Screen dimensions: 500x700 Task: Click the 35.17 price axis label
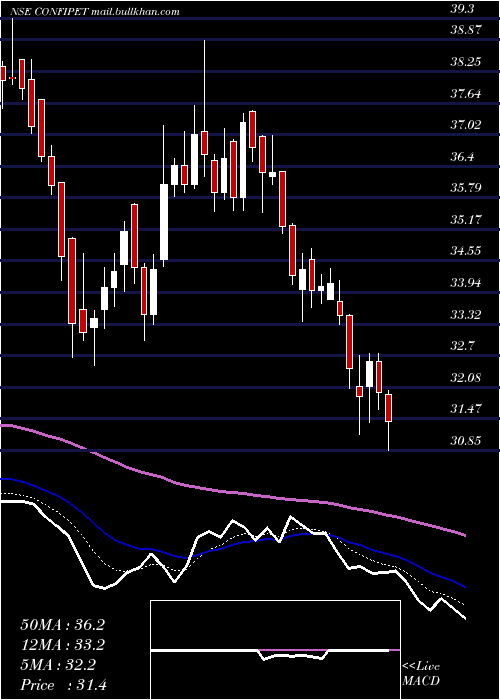click(466, 220)
